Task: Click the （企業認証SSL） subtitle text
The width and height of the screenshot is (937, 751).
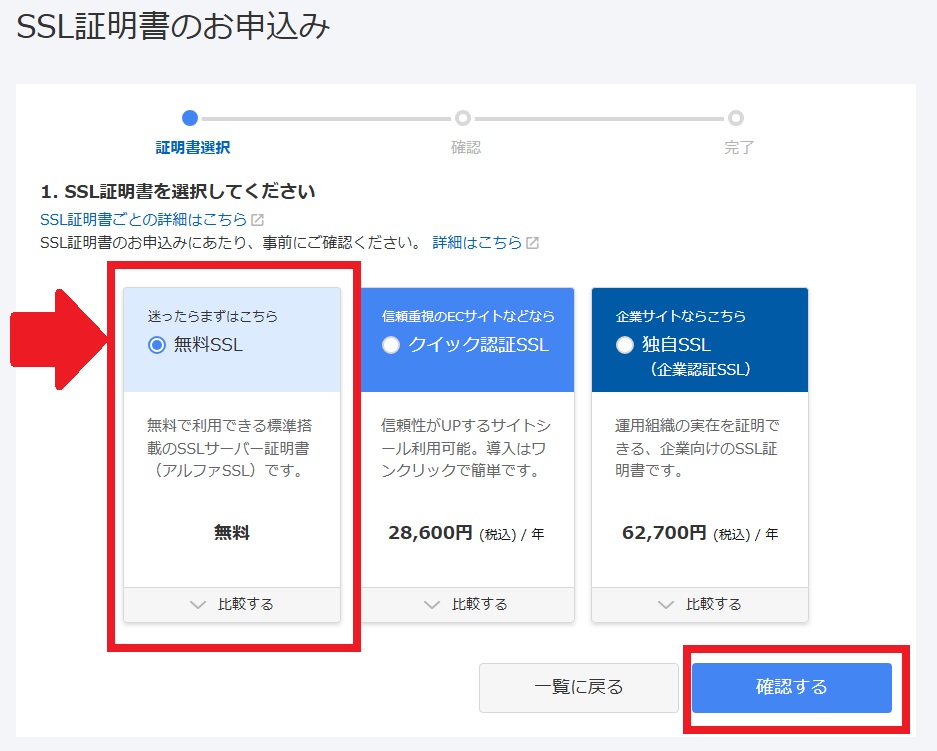Action: pyautogui.click(x=700, y=369)
